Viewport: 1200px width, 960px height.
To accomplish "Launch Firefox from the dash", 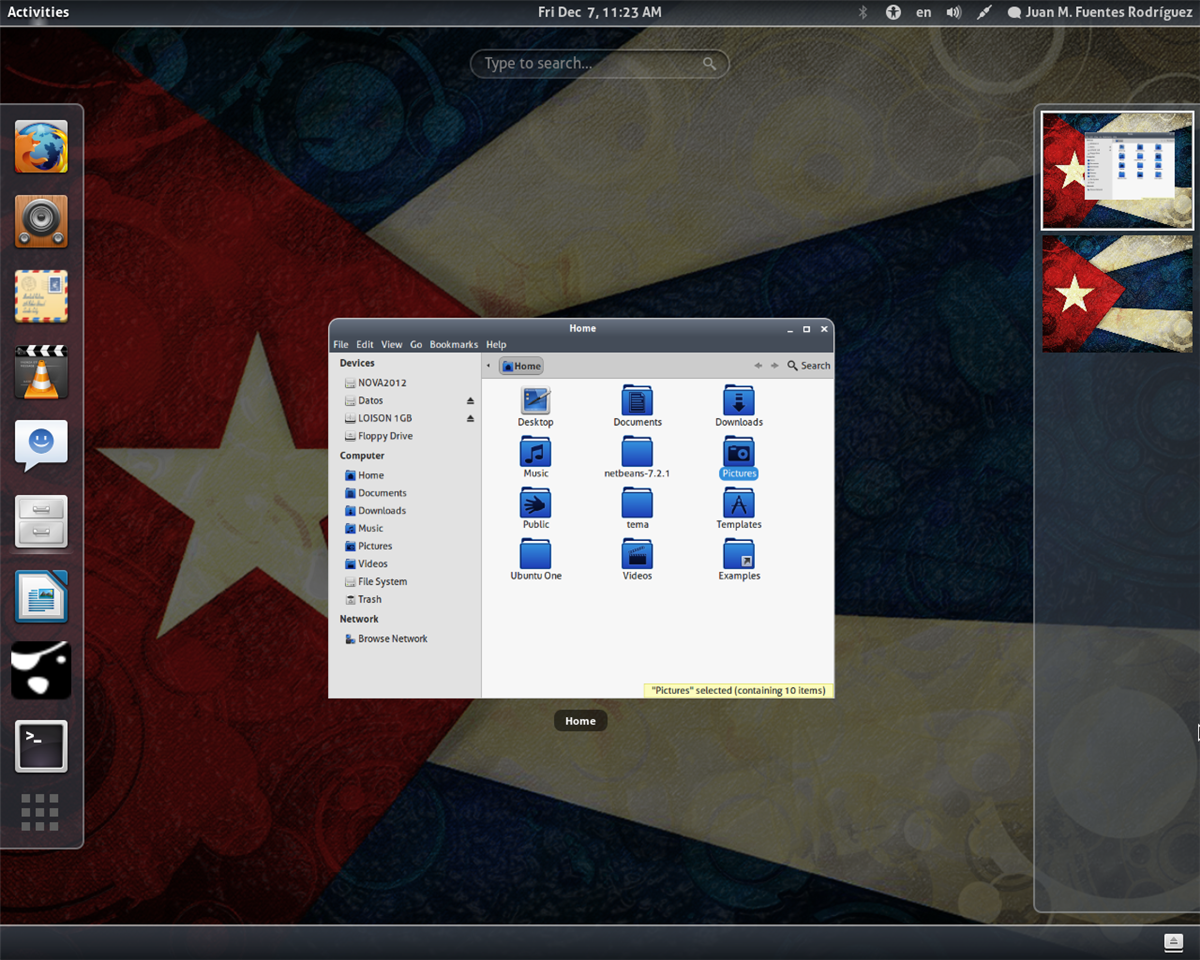I will point(41,147).
